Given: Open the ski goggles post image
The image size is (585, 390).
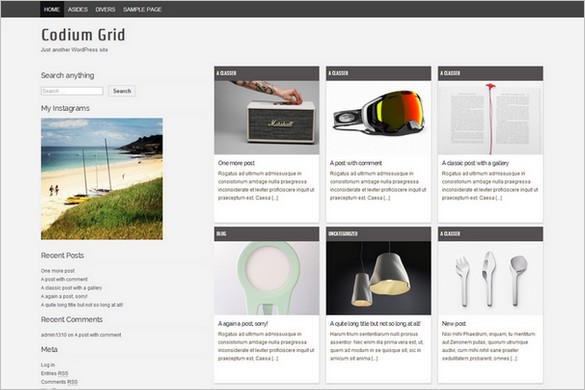Looking at the screenshot, I should (379, 118).
